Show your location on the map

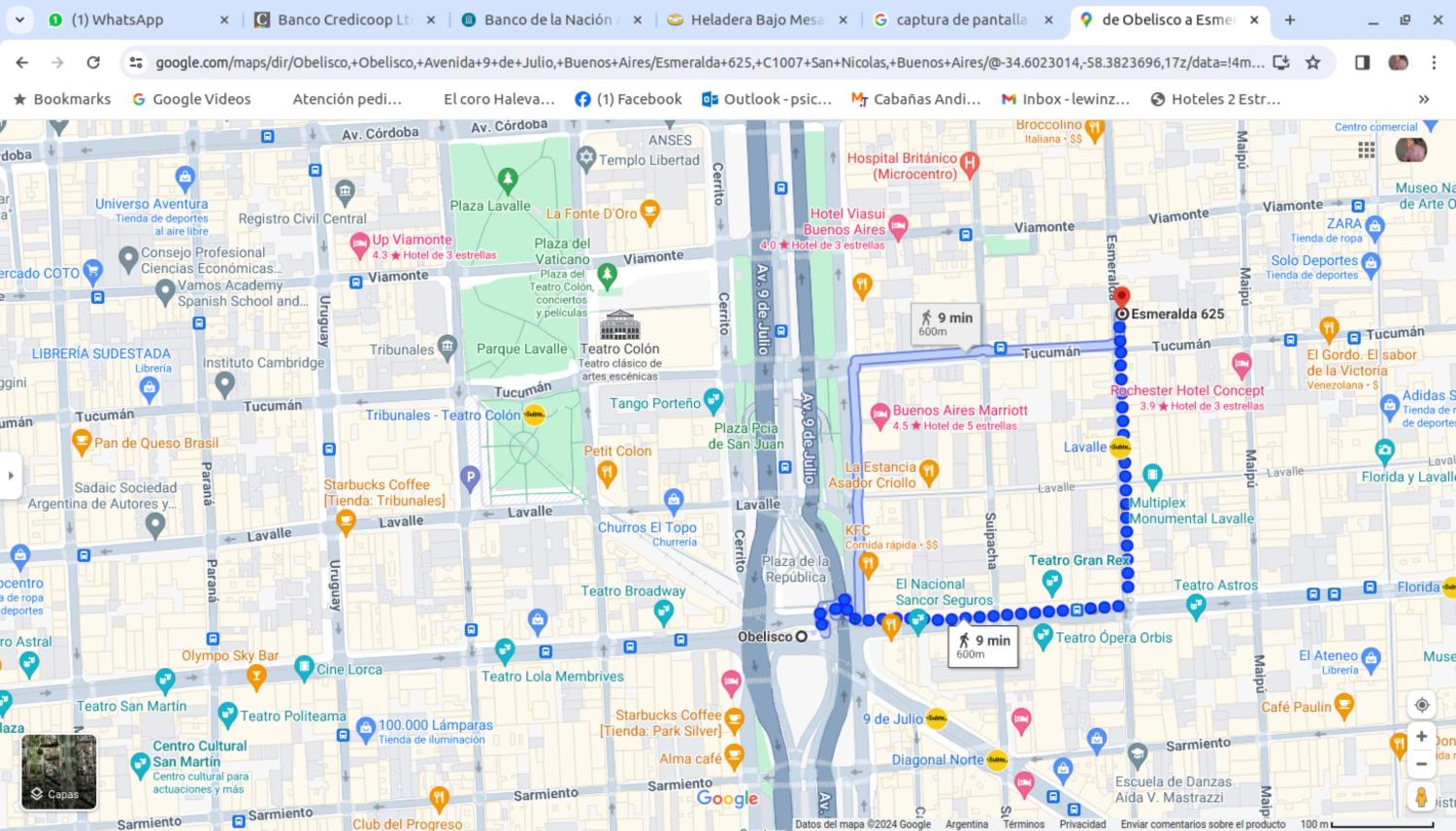1422,705
